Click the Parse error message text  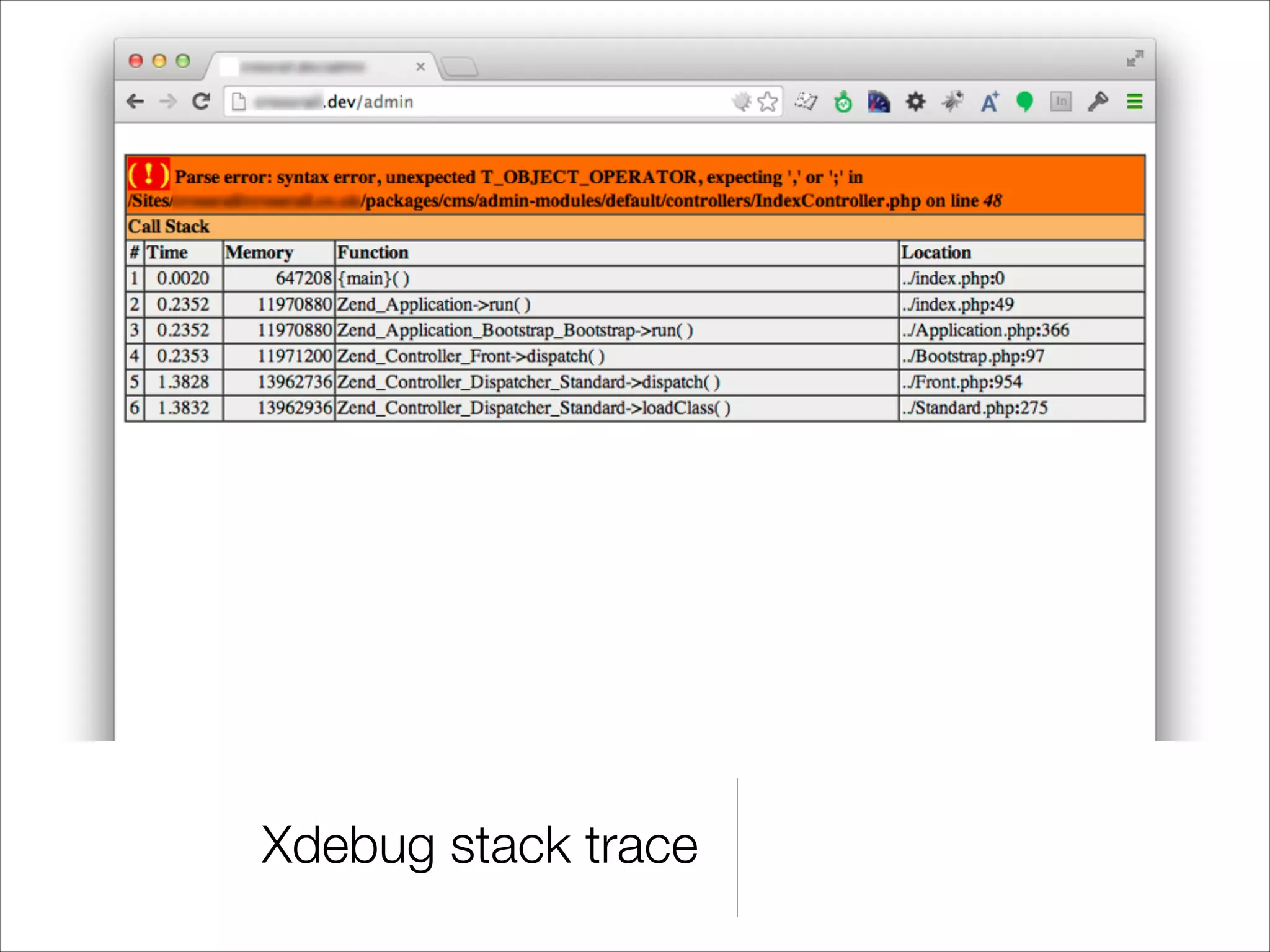coord(518,177)
